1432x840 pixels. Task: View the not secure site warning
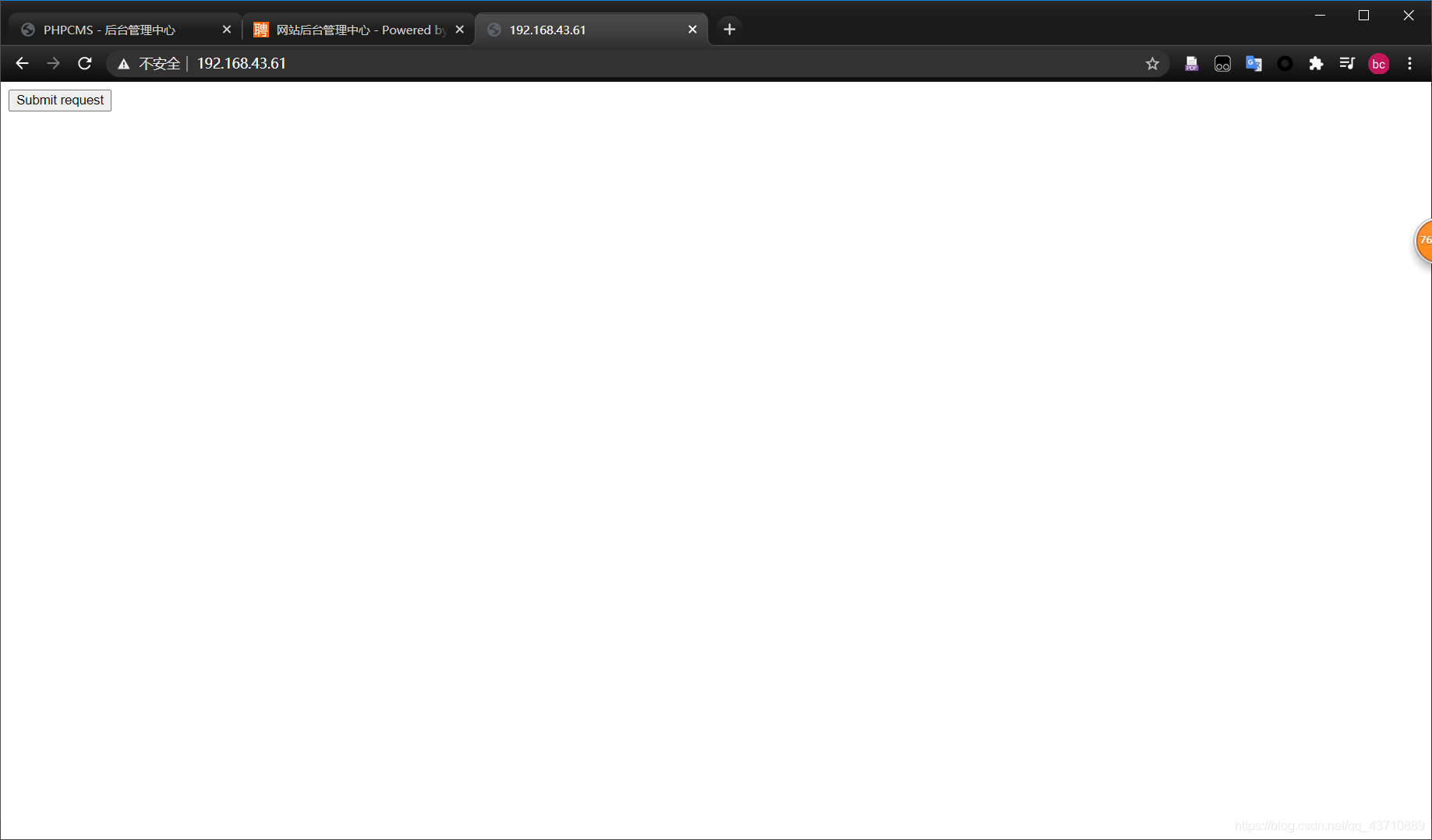tap(148, 64)
